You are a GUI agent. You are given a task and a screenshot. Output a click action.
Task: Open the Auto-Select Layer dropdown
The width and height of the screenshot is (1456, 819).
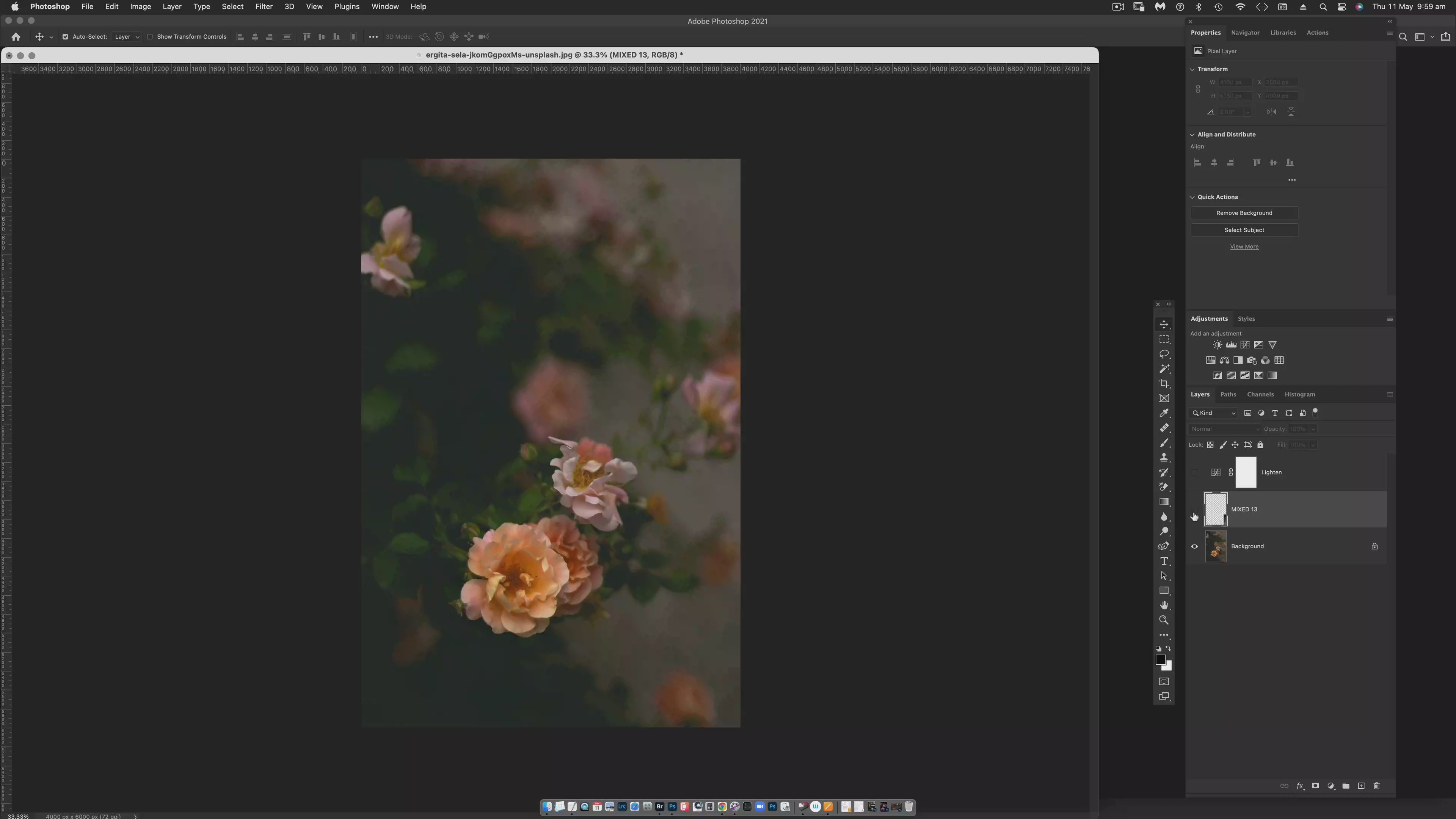click(127, 37)
